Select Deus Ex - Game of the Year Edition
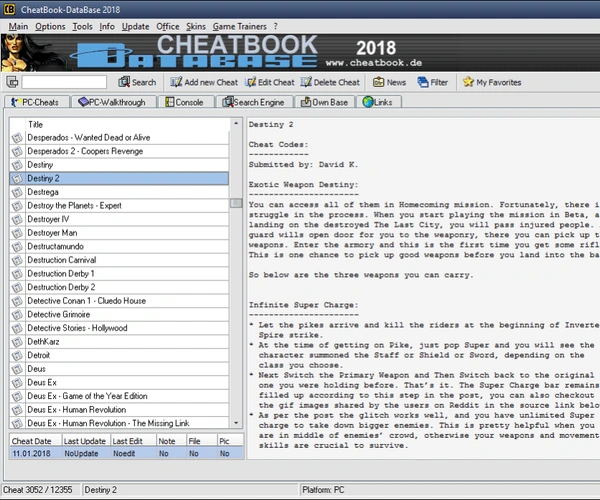Image resolution: width=600 pixels, height=500 pixels. click(x=119, y=396)
